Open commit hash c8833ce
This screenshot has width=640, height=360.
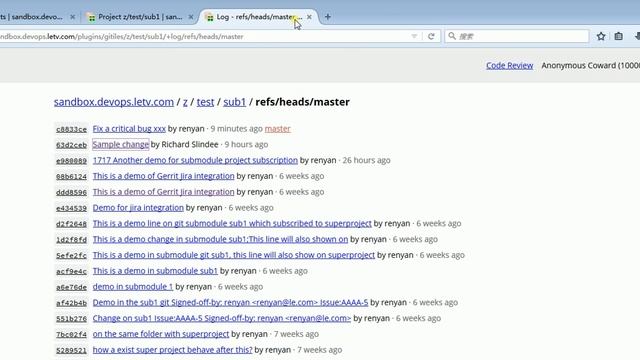(71, 129)
